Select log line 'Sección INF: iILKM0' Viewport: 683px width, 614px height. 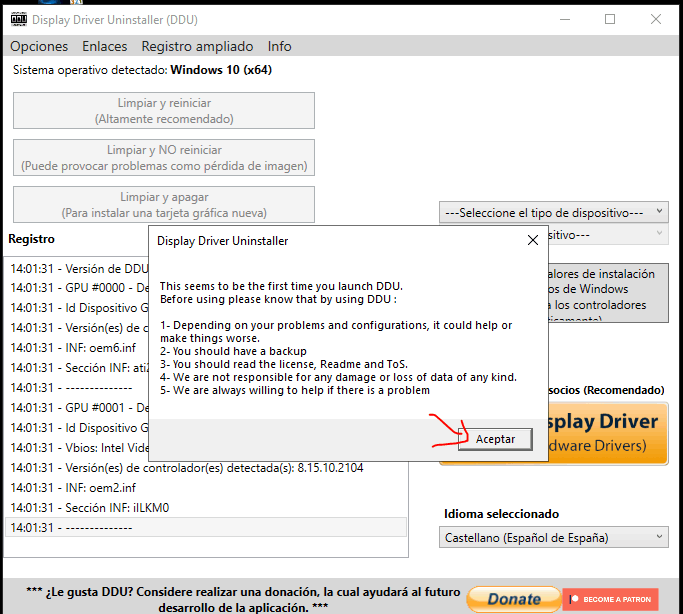click(206, 508)
